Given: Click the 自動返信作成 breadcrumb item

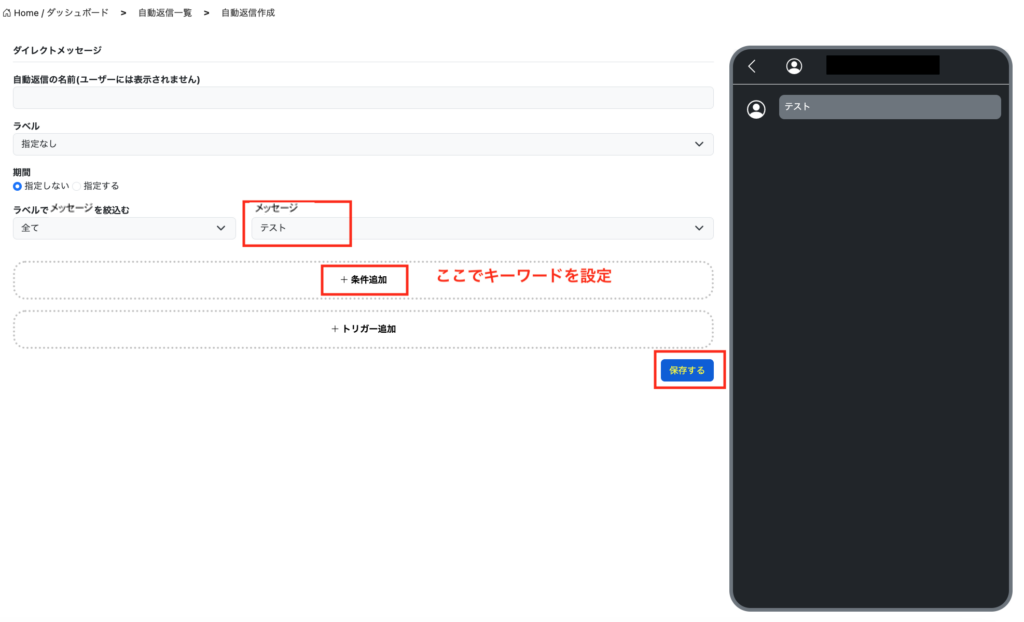Looking at the screenshot, I should coord(248,13).
